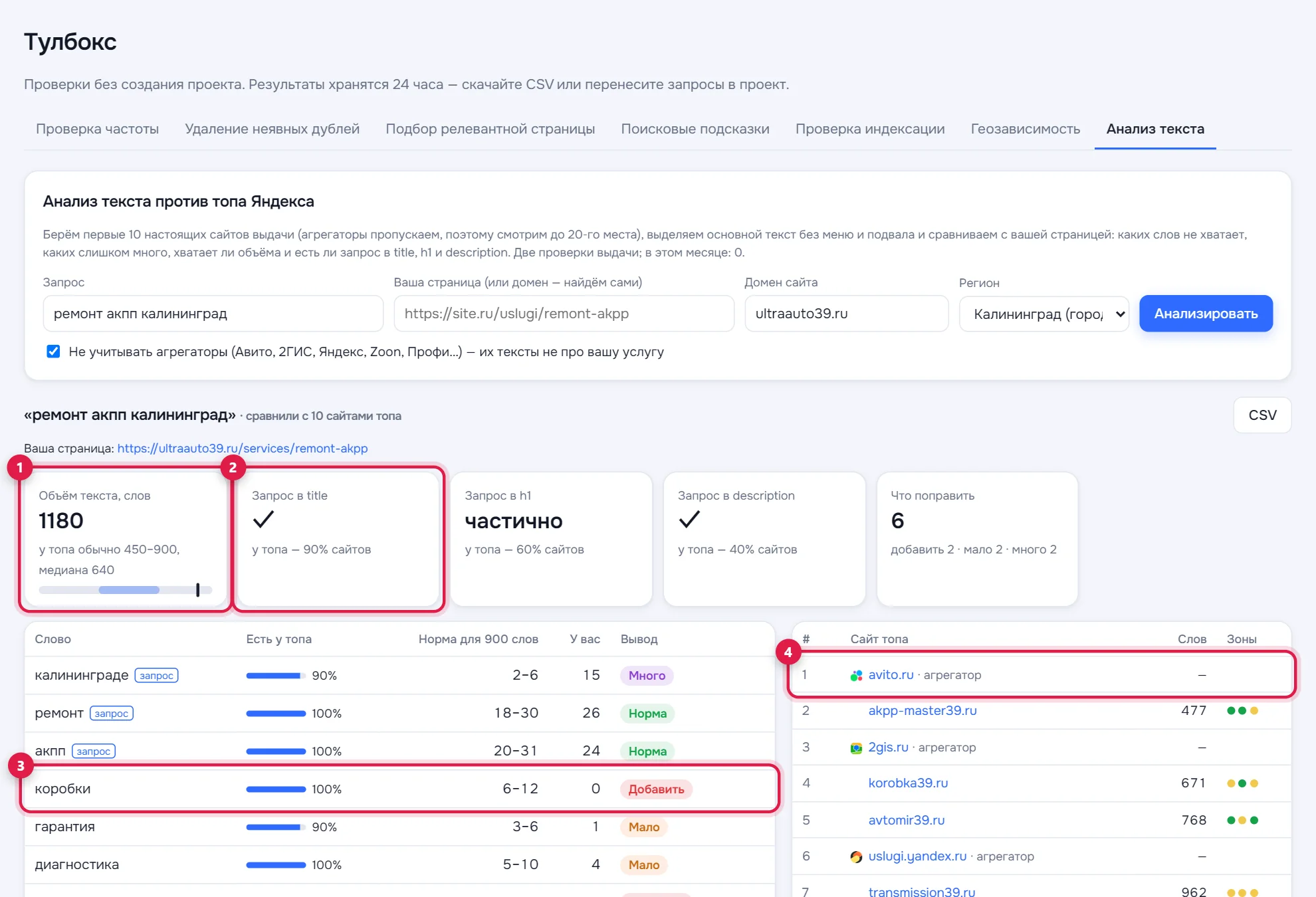Click частично value in Запрос в h1 card

514,521
